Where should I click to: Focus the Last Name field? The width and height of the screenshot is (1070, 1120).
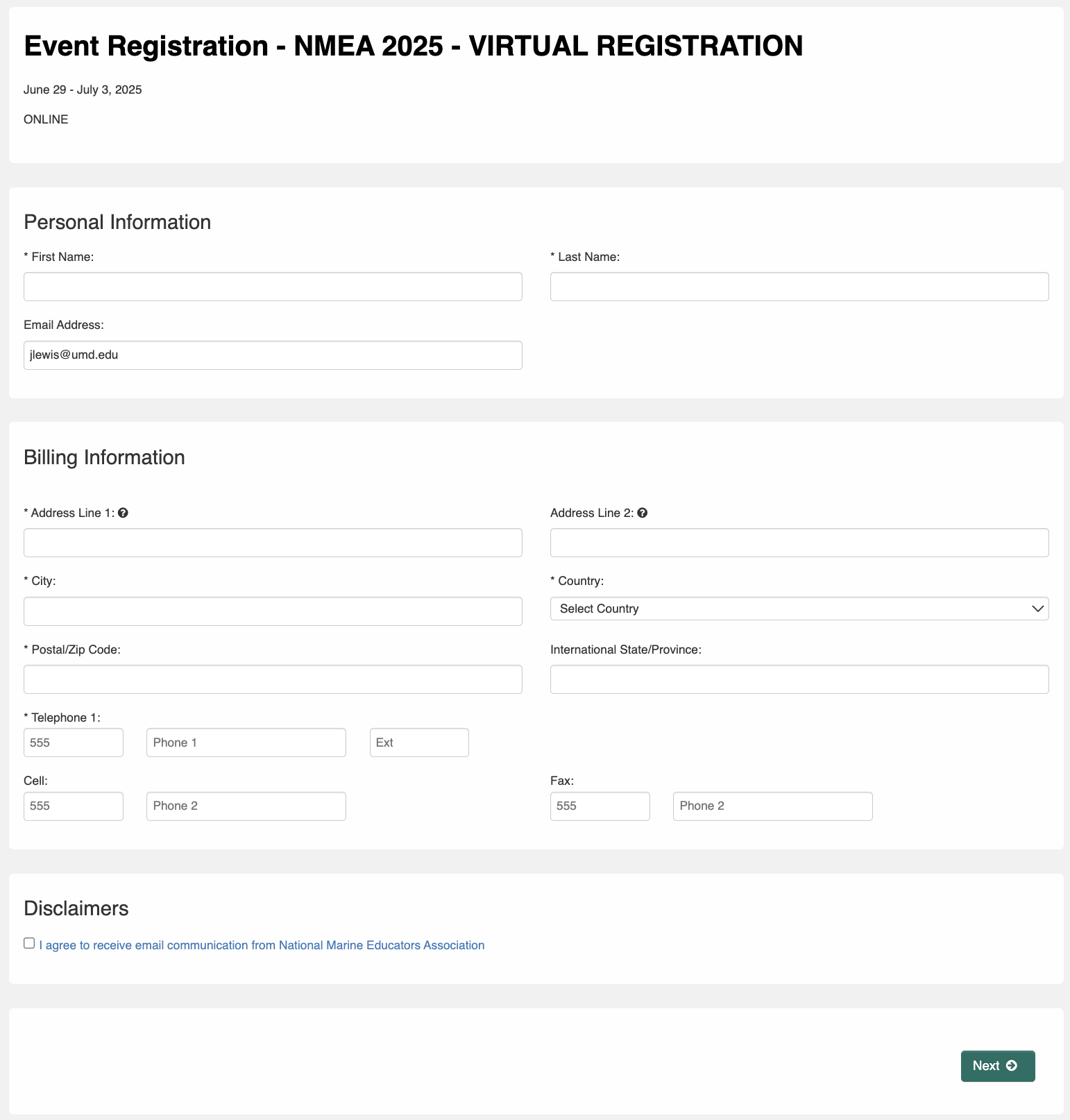(x=799, y=287)
